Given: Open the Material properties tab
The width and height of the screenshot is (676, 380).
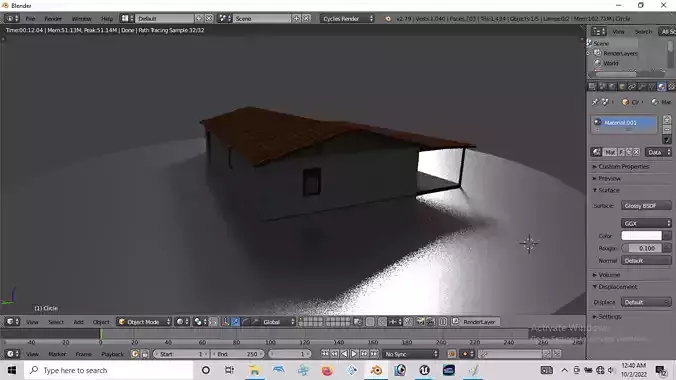Looking at the screenshot, I should pos(662,86).
